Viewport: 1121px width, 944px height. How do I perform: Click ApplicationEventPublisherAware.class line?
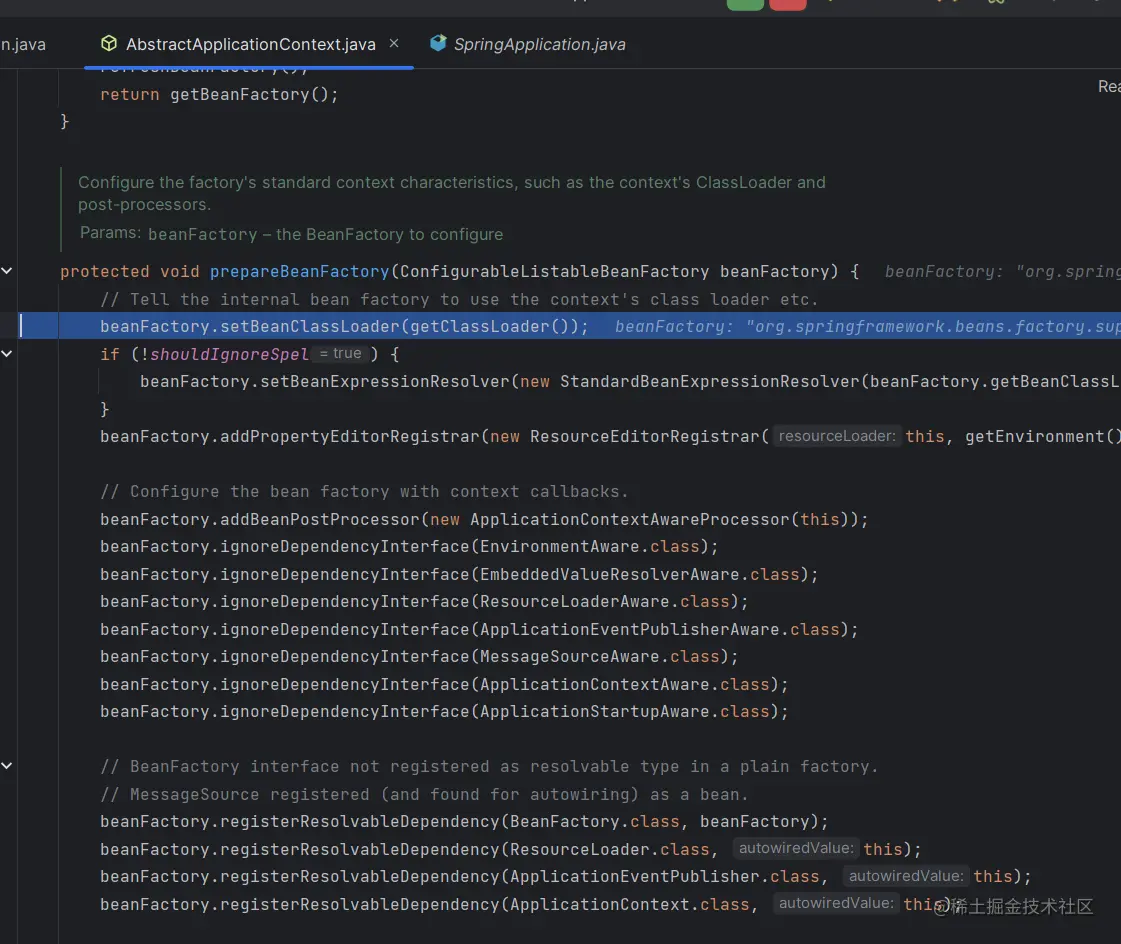tap(479, 629)
